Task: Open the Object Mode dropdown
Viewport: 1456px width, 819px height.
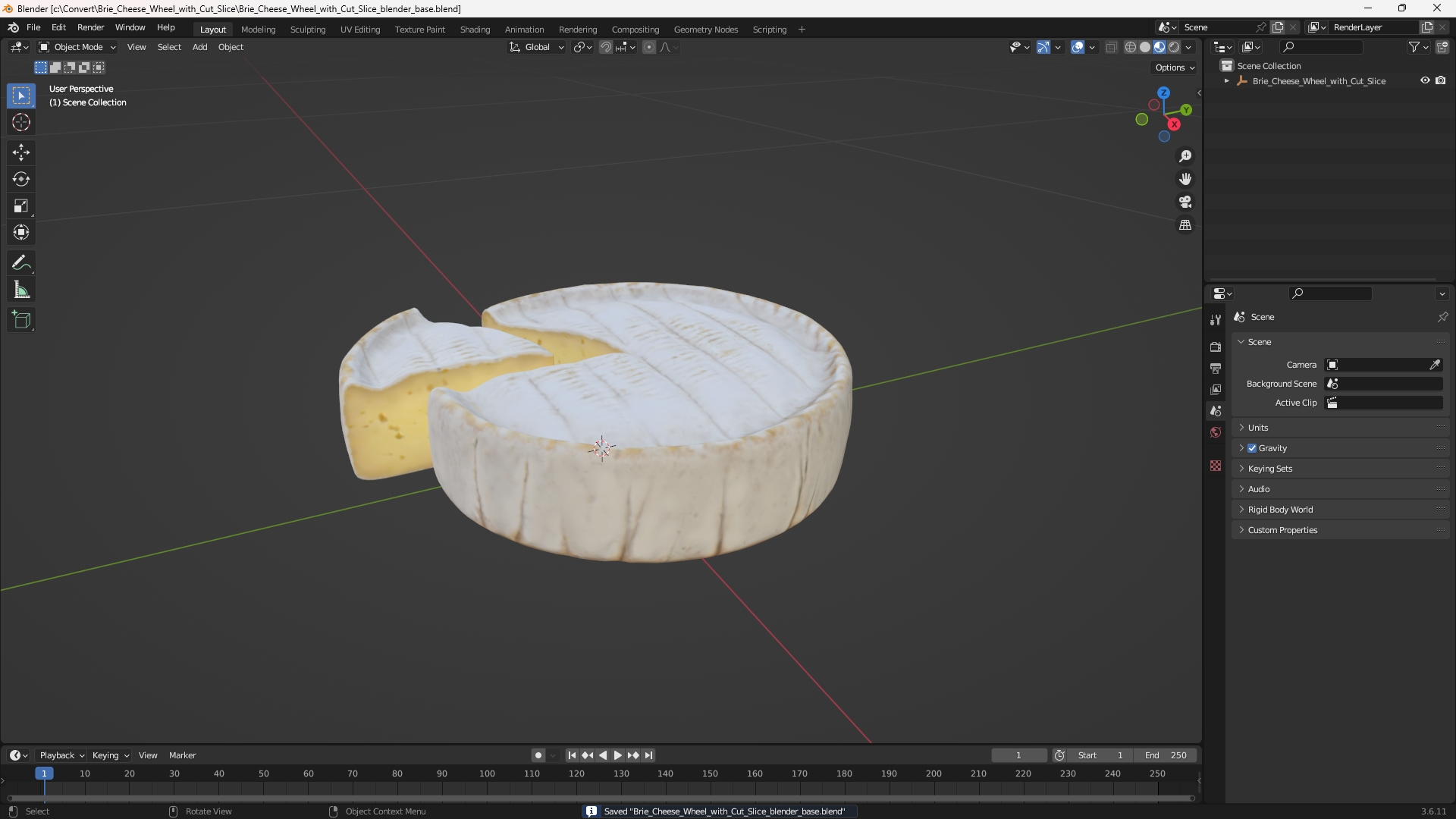Action: coord(77,47)
